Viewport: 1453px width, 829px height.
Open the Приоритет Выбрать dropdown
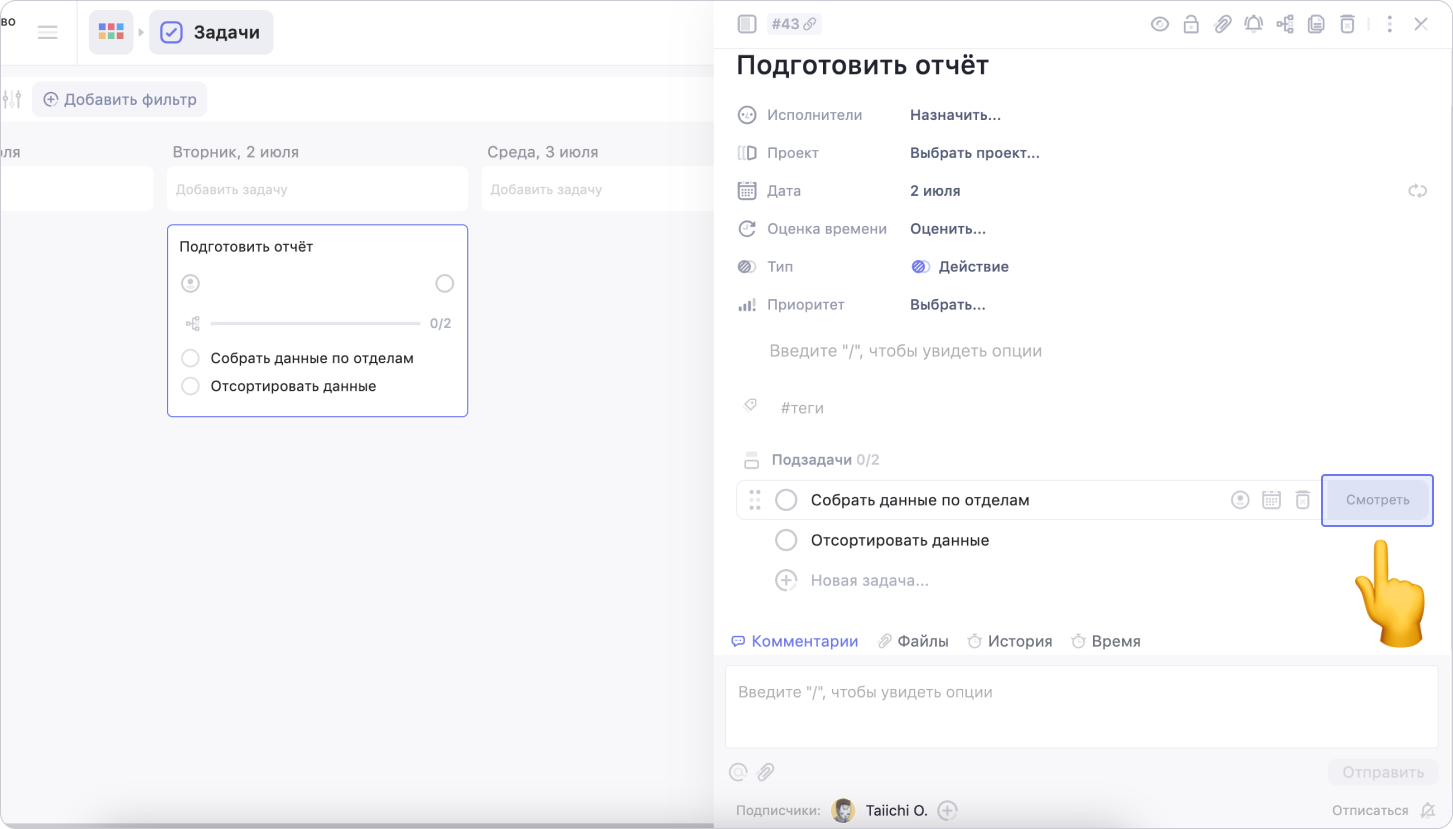tap(947, 305)
